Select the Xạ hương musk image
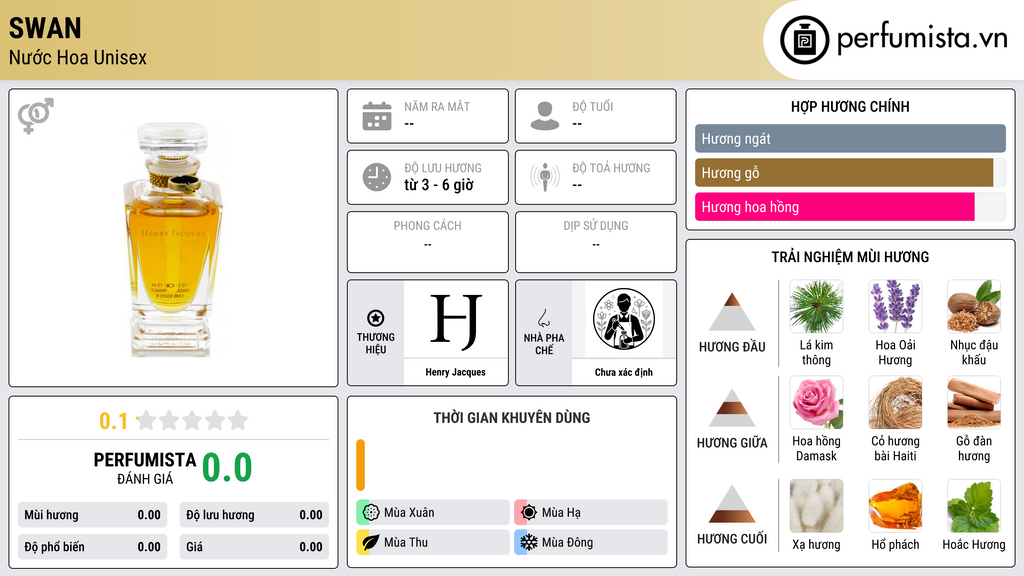 click(816, 506)
